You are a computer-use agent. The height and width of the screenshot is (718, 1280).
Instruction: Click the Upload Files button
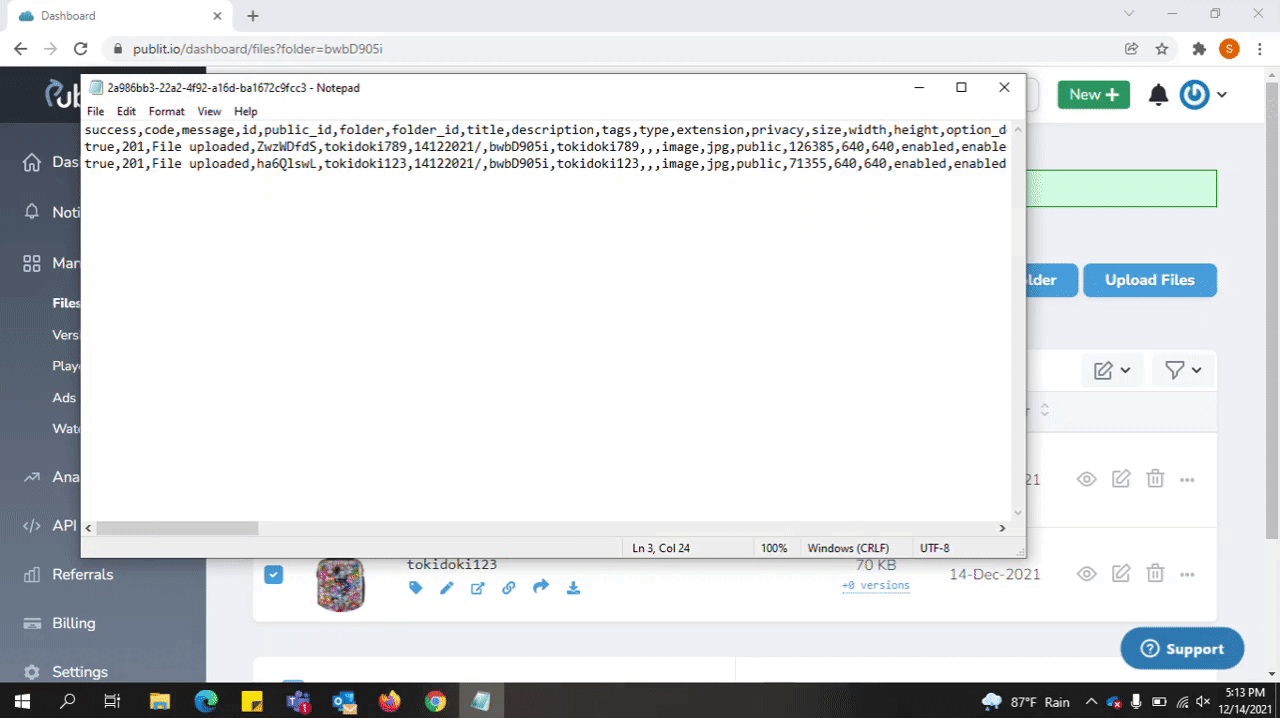click(x=1149, y=280)
